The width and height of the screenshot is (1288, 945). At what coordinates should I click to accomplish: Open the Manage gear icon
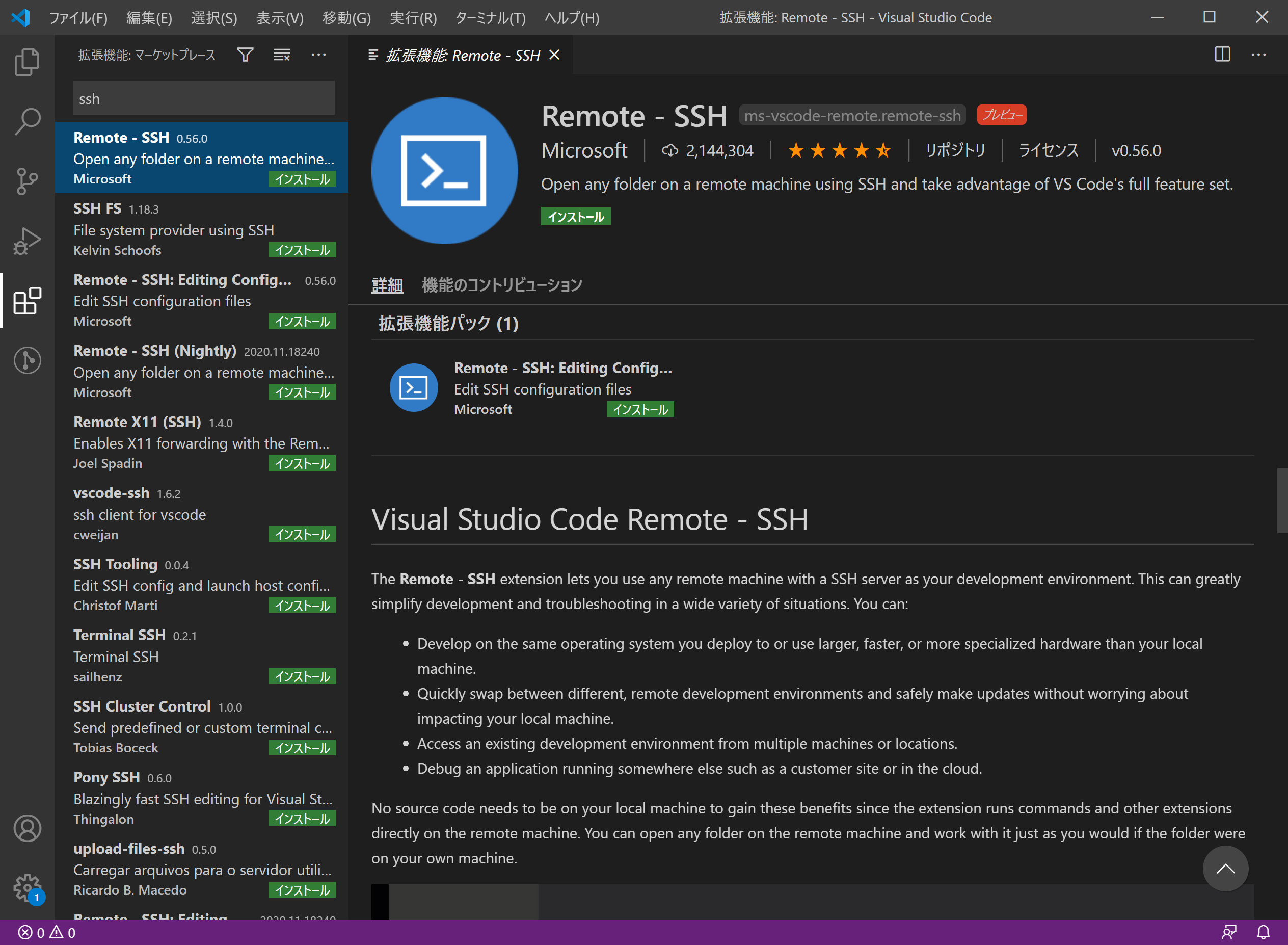[27, 888]
